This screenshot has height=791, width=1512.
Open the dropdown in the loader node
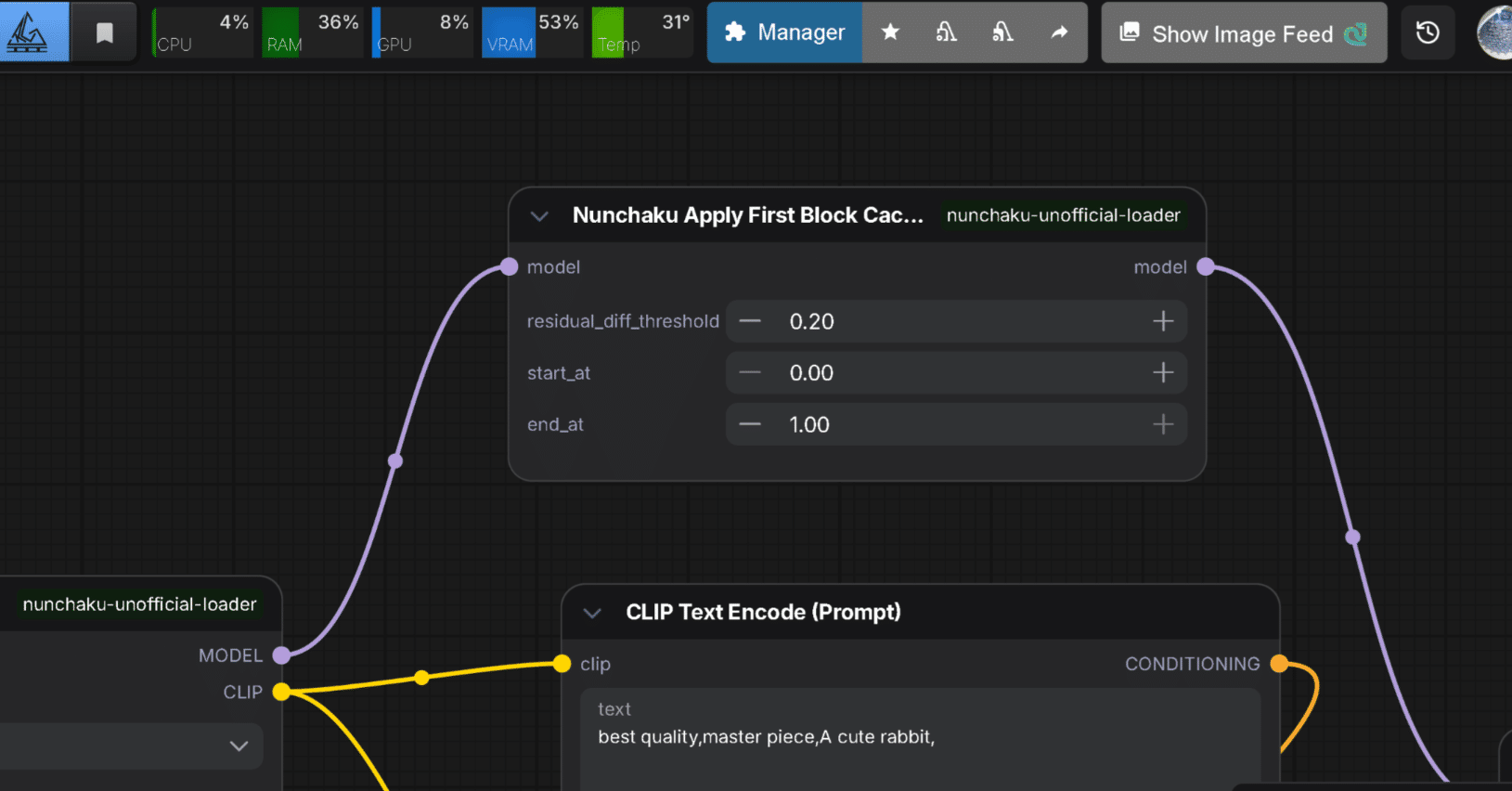point(239,746)
